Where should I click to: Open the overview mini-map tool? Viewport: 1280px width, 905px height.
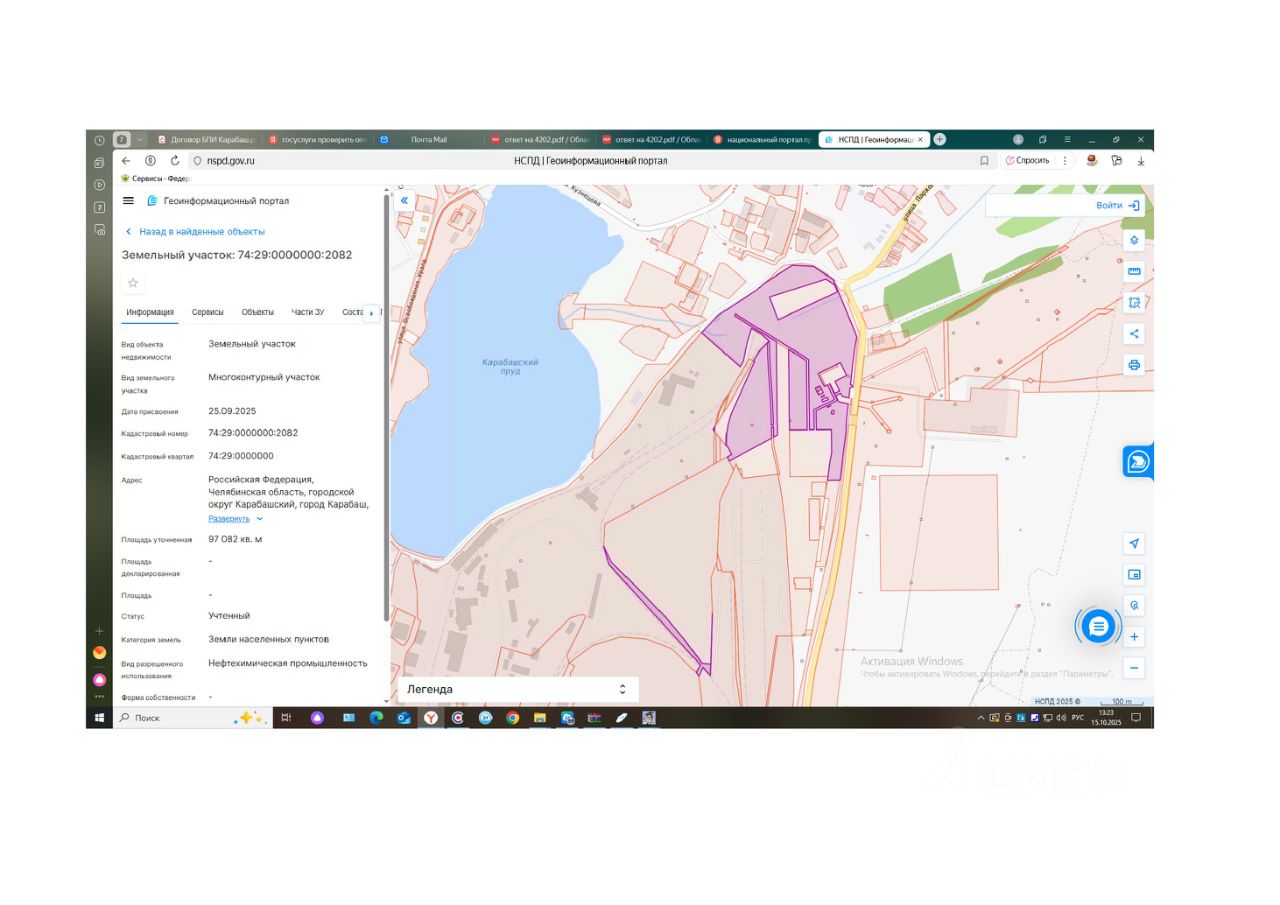[1134, 575]
